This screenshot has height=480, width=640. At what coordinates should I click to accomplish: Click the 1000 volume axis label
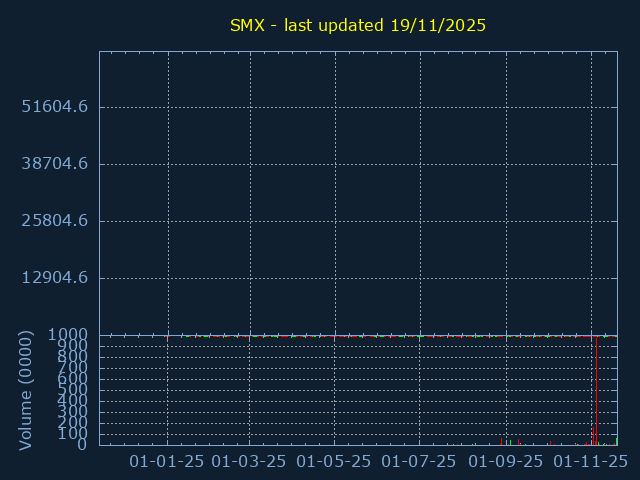(x=67, y=335)
